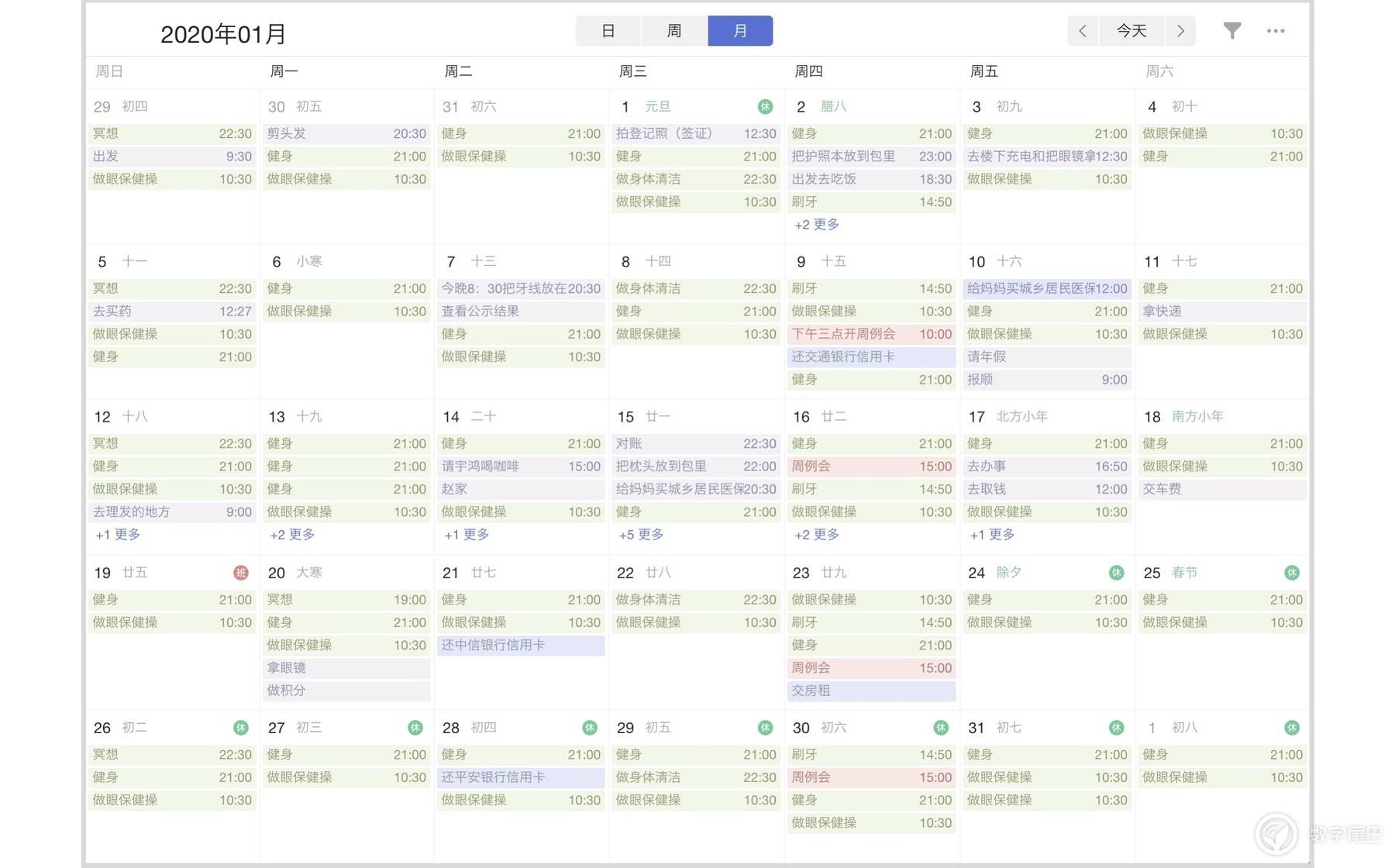The width and height of the screenshot is (1395, 868).
Task: Expand +5 更多 on January 15
Action: (640, 535)
